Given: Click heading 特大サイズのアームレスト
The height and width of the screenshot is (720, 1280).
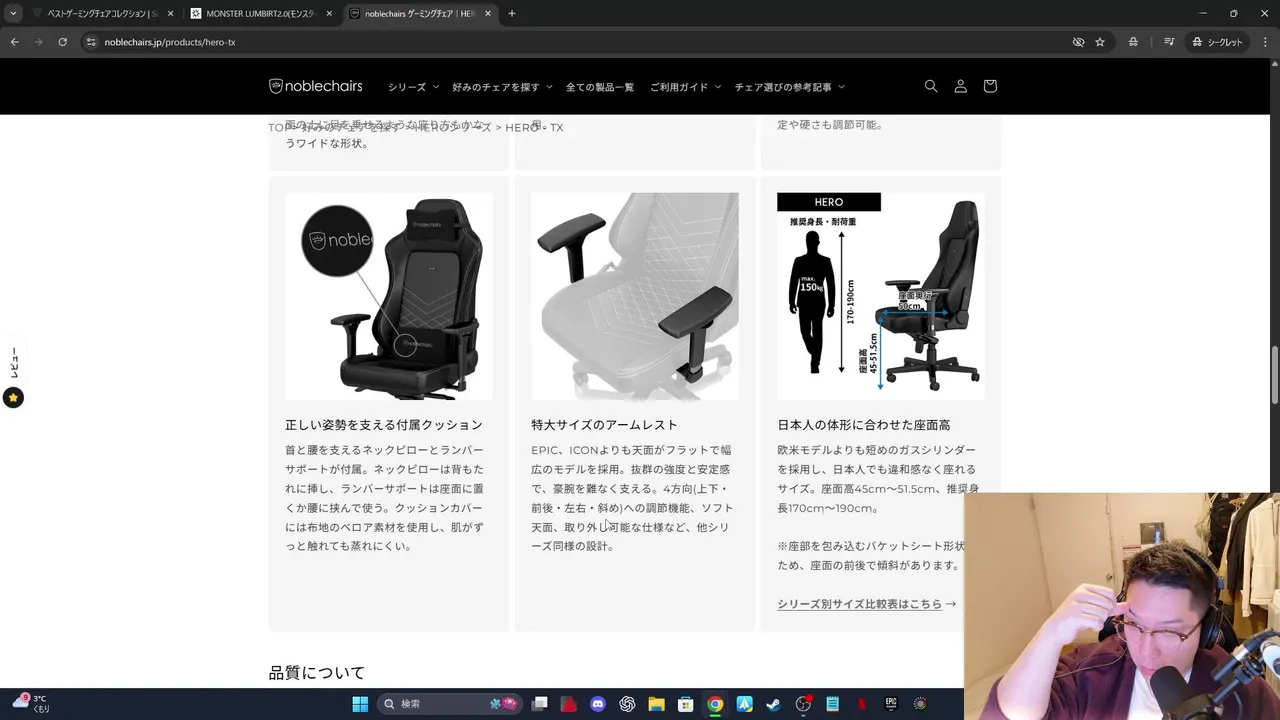Looking at the screenshot, I should click(x=604, y=425).
